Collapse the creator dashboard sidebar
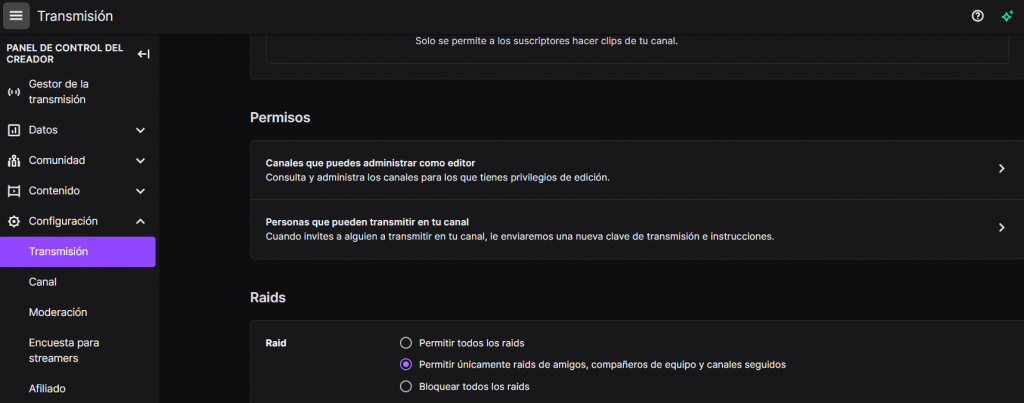The image size is (1024, 403). click(x=143, y=53)
